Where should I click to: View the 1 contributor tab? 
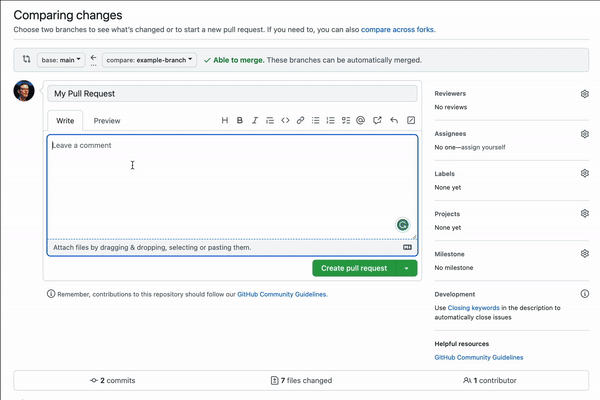(489, 380)
